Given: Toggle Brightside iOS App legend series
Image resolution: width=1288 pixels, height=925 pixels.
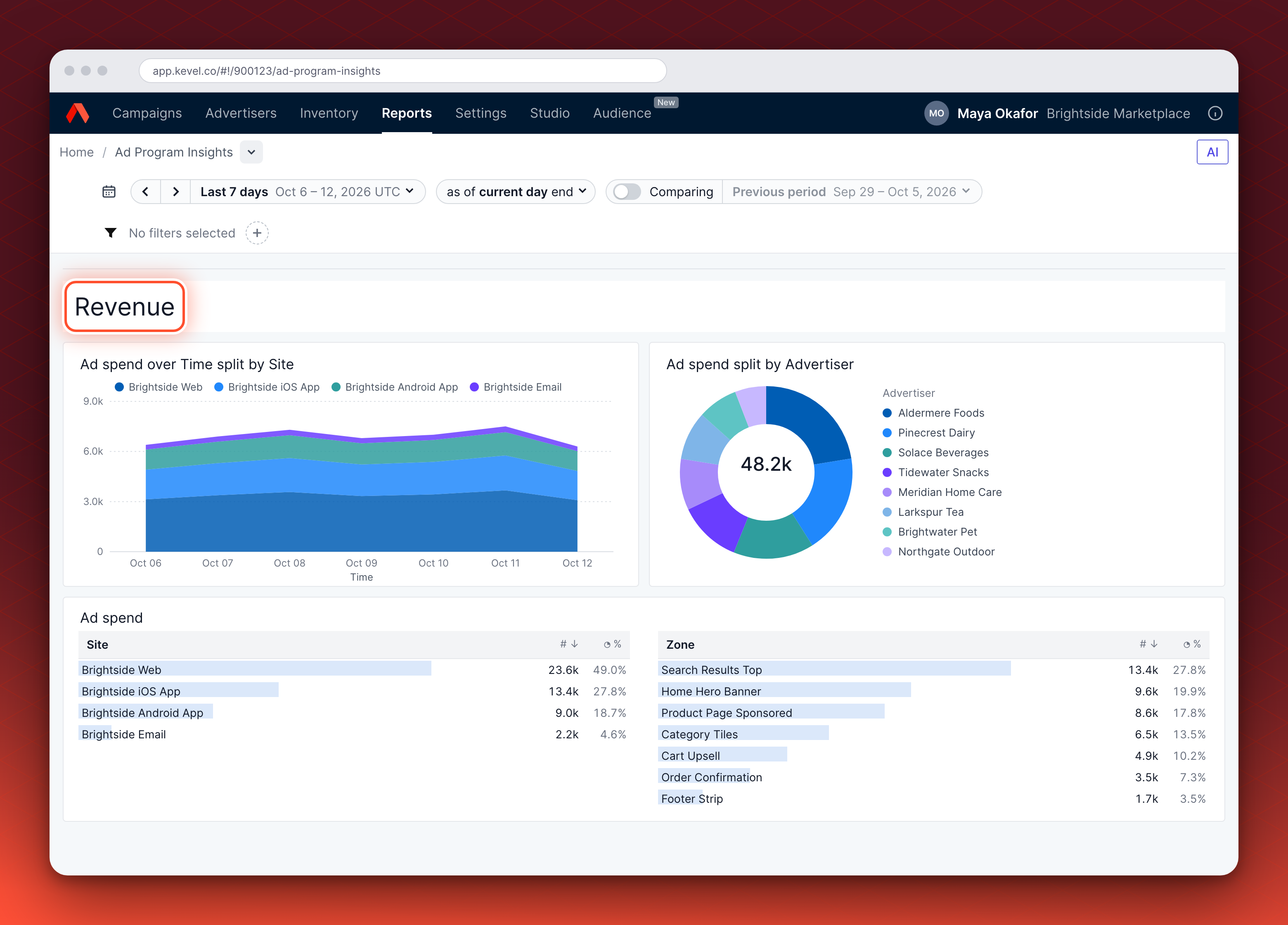Looking at the screenshot, I should (266, 387).
